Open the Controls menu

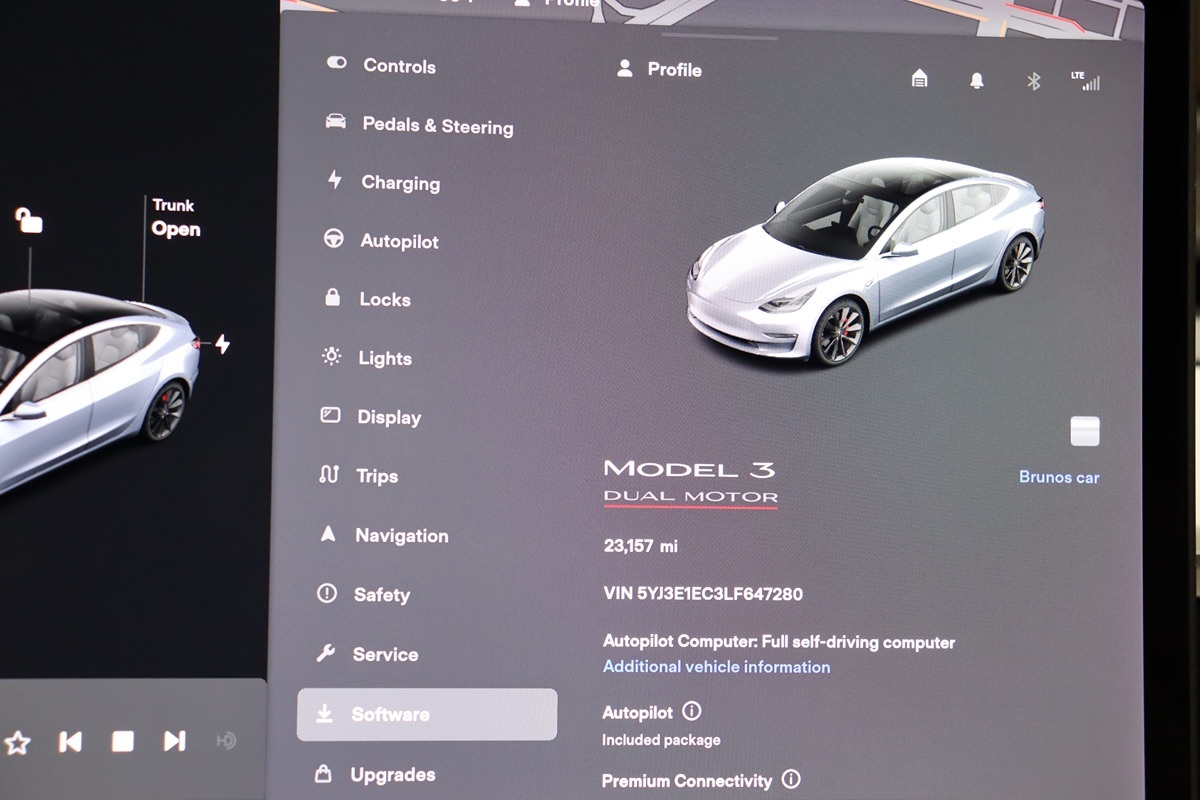398,66
